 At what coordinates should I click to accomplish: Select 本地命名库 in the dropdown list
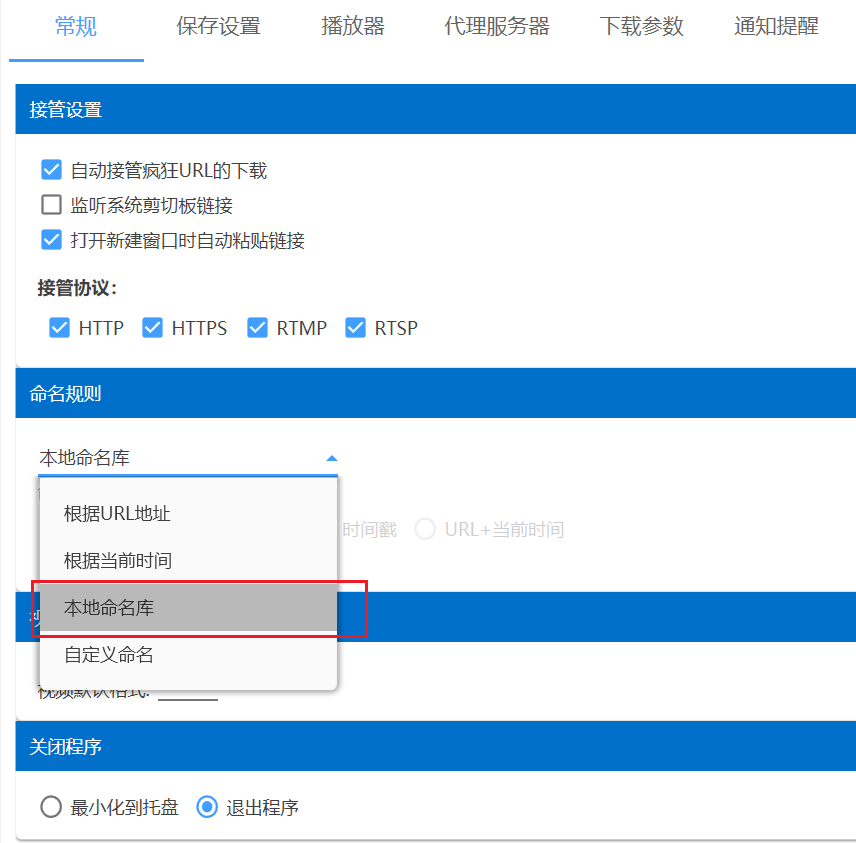188,607
